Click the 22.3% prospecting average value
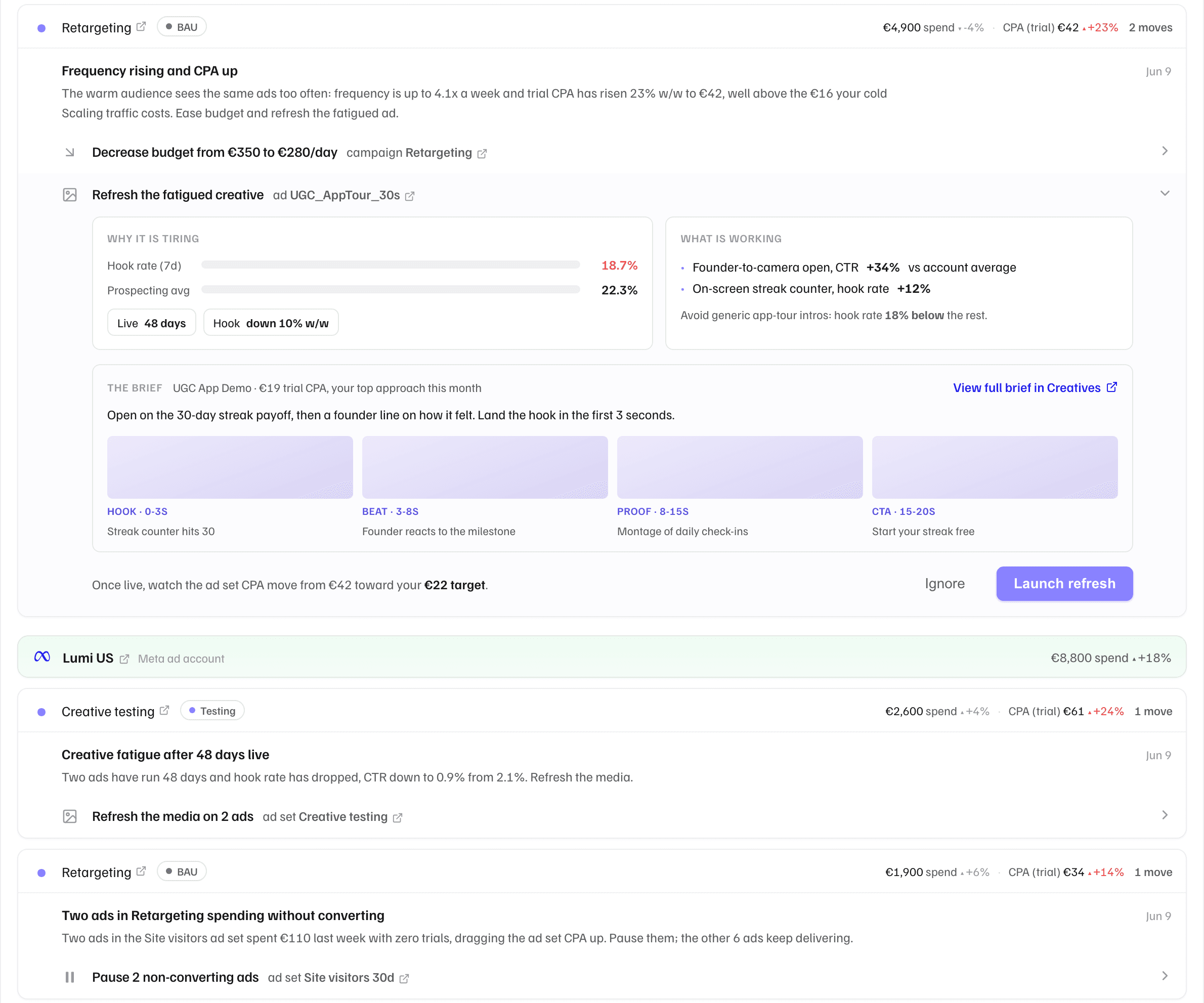The height and width of the screenshot is (1003, 1204). click(619, 290)
